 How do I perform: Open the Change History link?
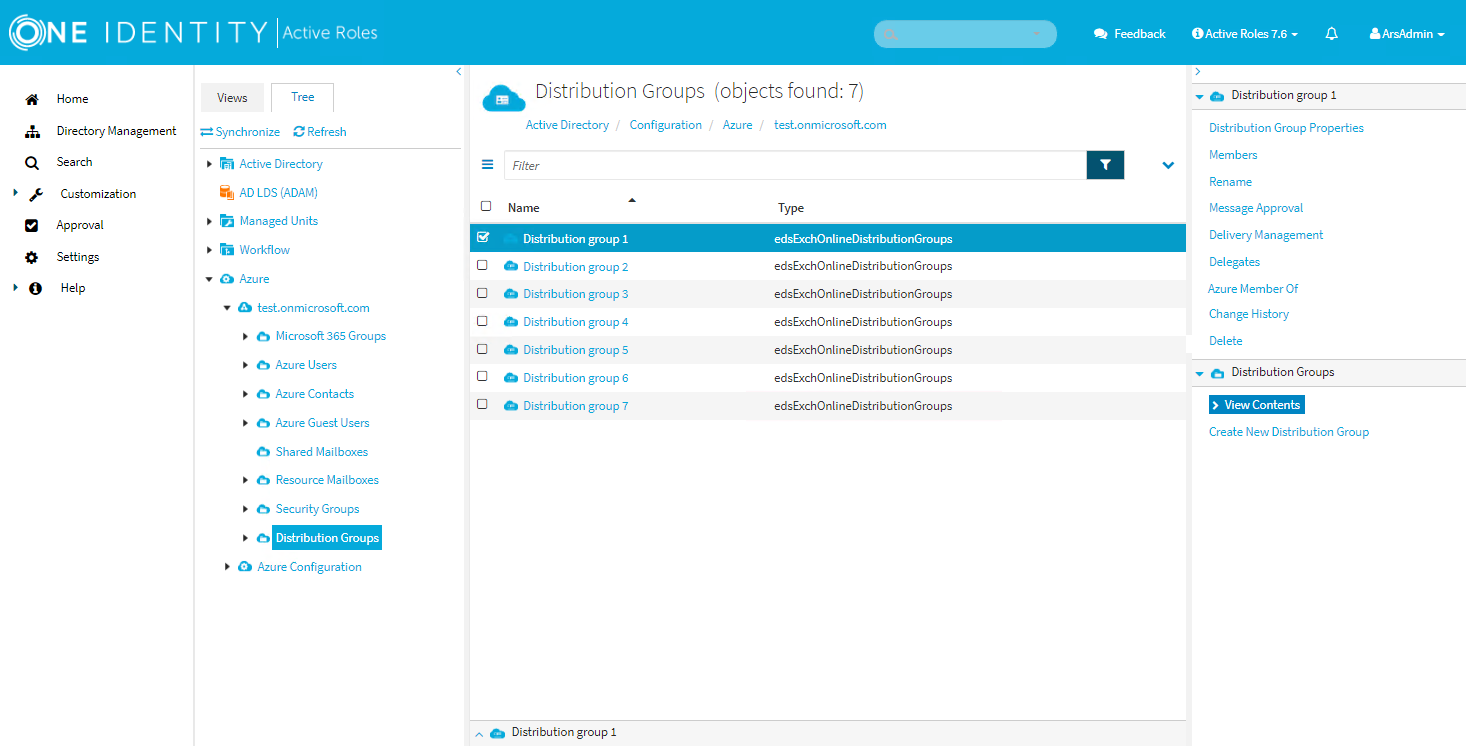coord(1249,314)
